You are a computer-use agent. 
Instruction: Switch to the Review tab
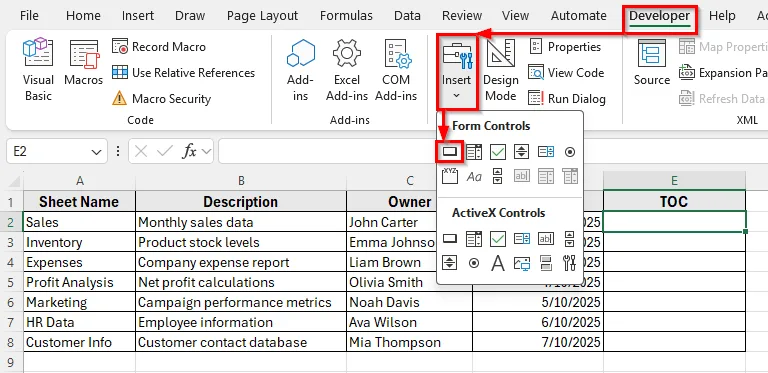(462, 16)
